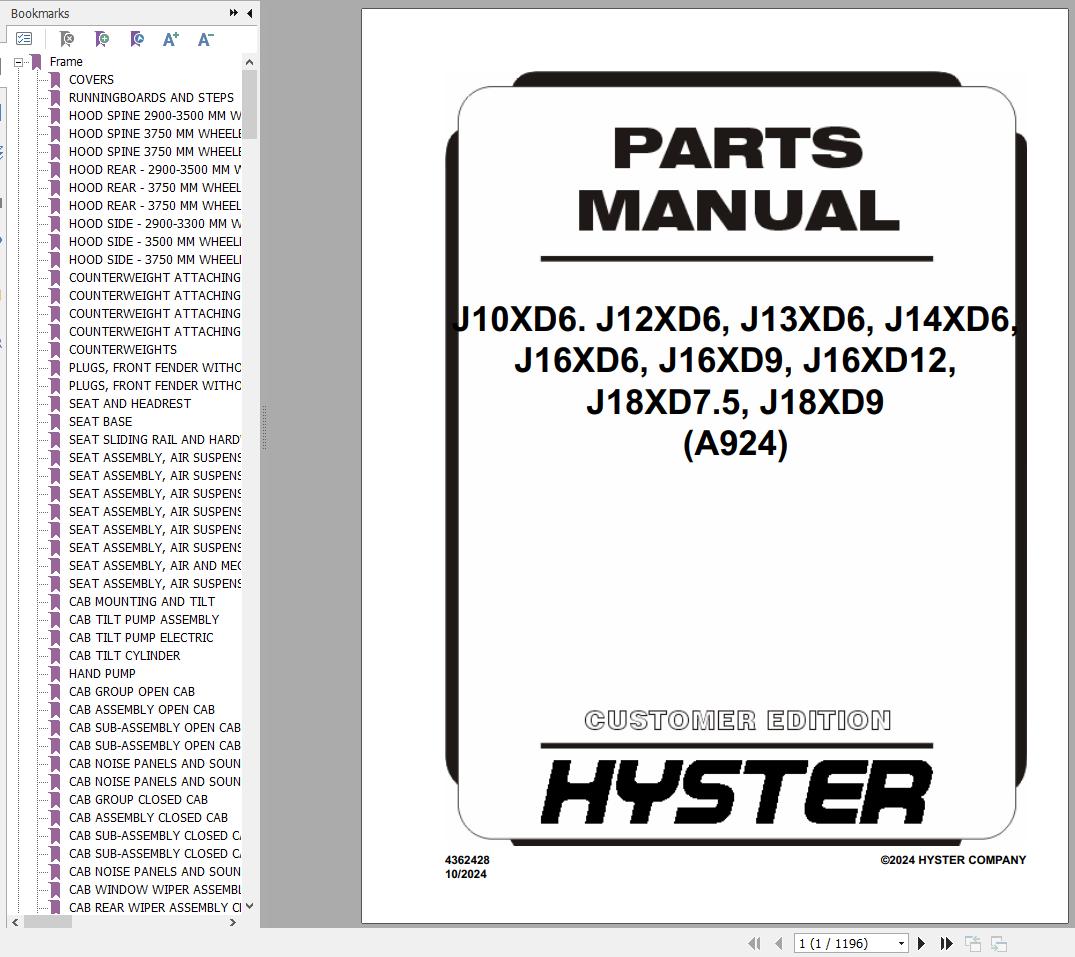Click the bookmark icon beside COUNTERWEIGHTS

pos(56,350)
